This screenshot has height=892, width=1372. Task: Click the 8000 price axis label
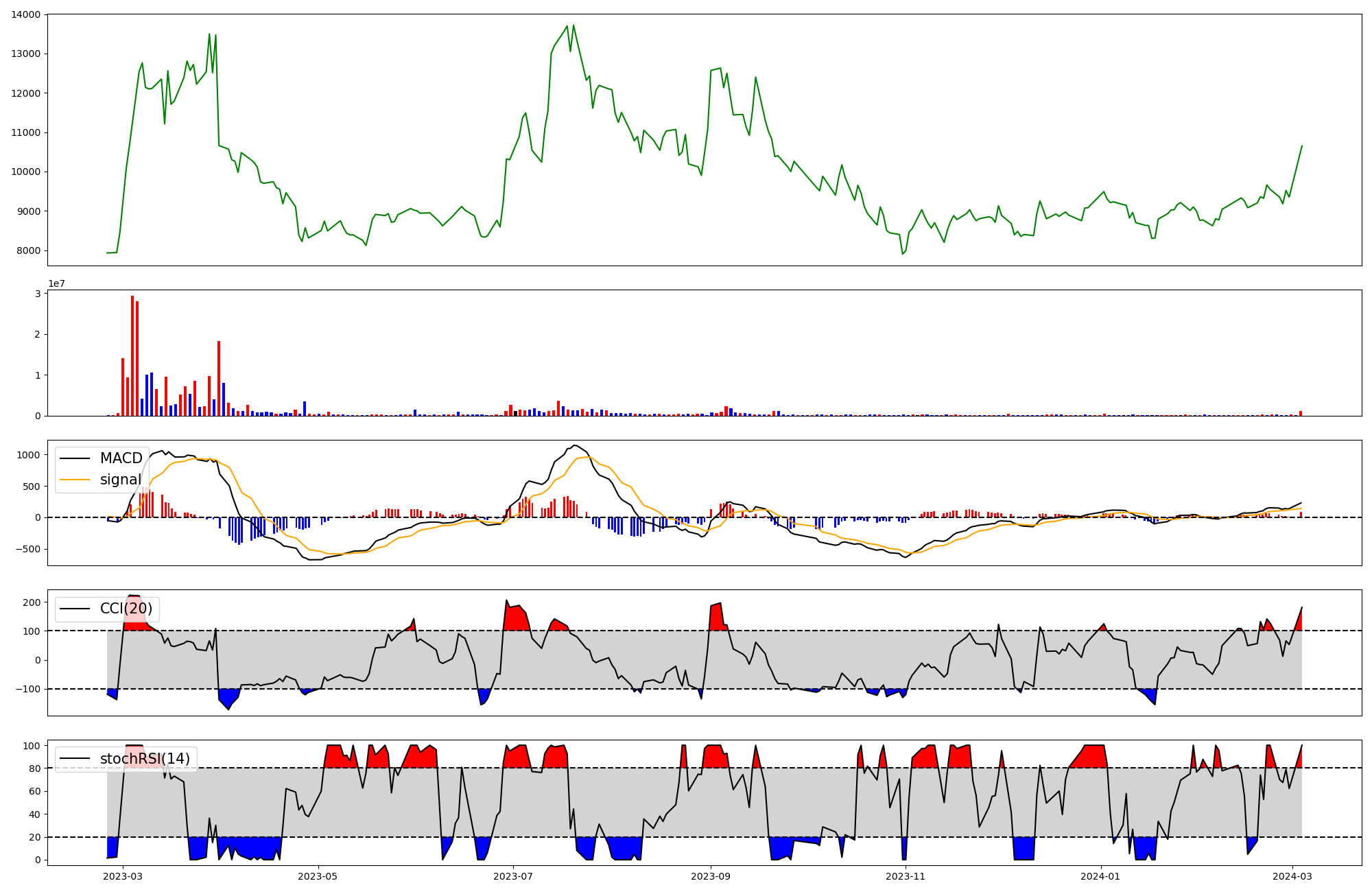coord(29,251)
